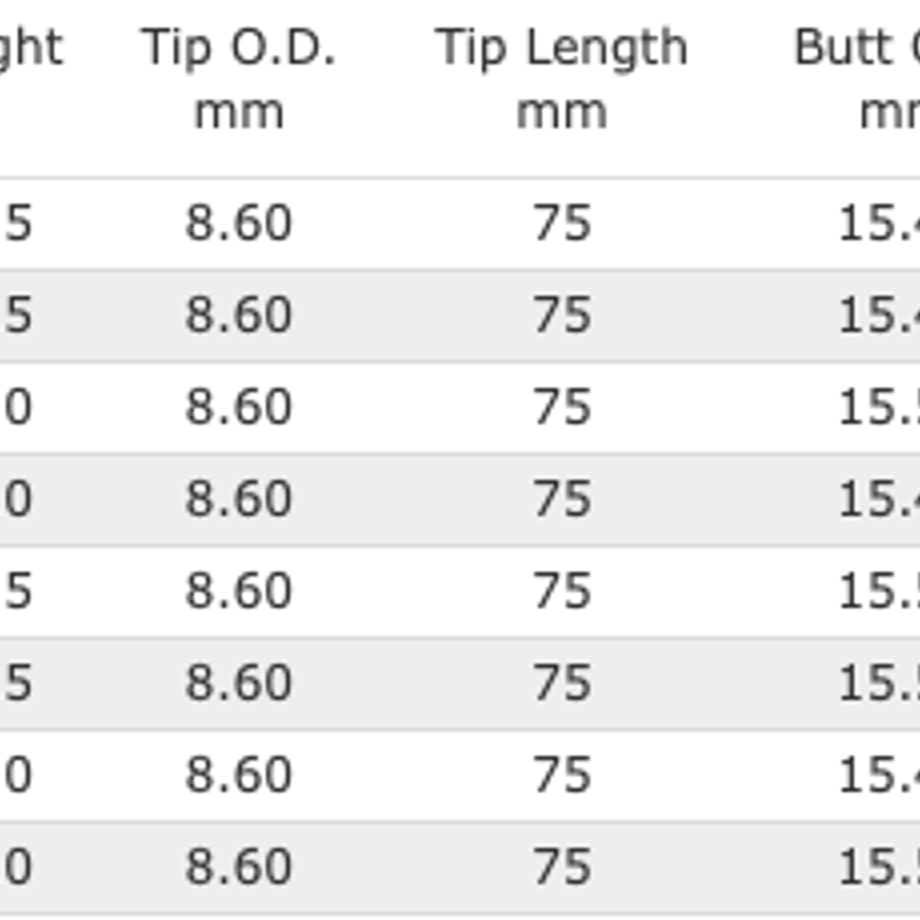Click the 75 value in the third row

click(562, 407)
